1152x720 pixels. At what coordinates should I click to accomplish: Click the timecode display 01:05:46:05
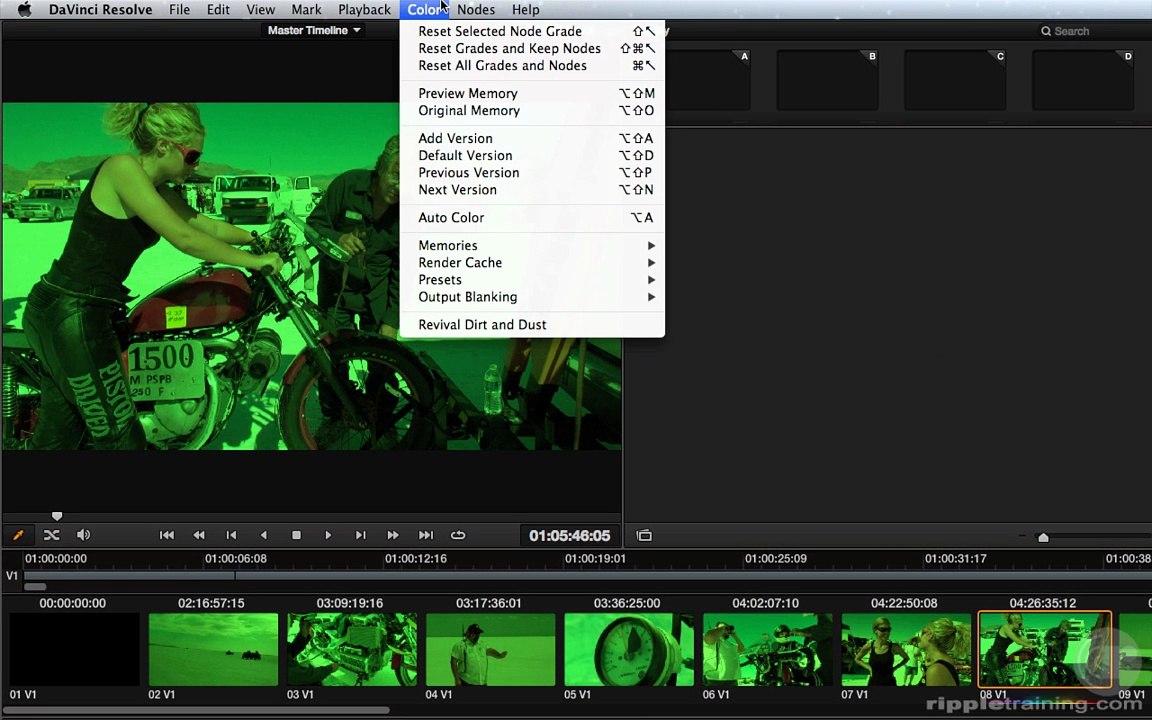569,536
